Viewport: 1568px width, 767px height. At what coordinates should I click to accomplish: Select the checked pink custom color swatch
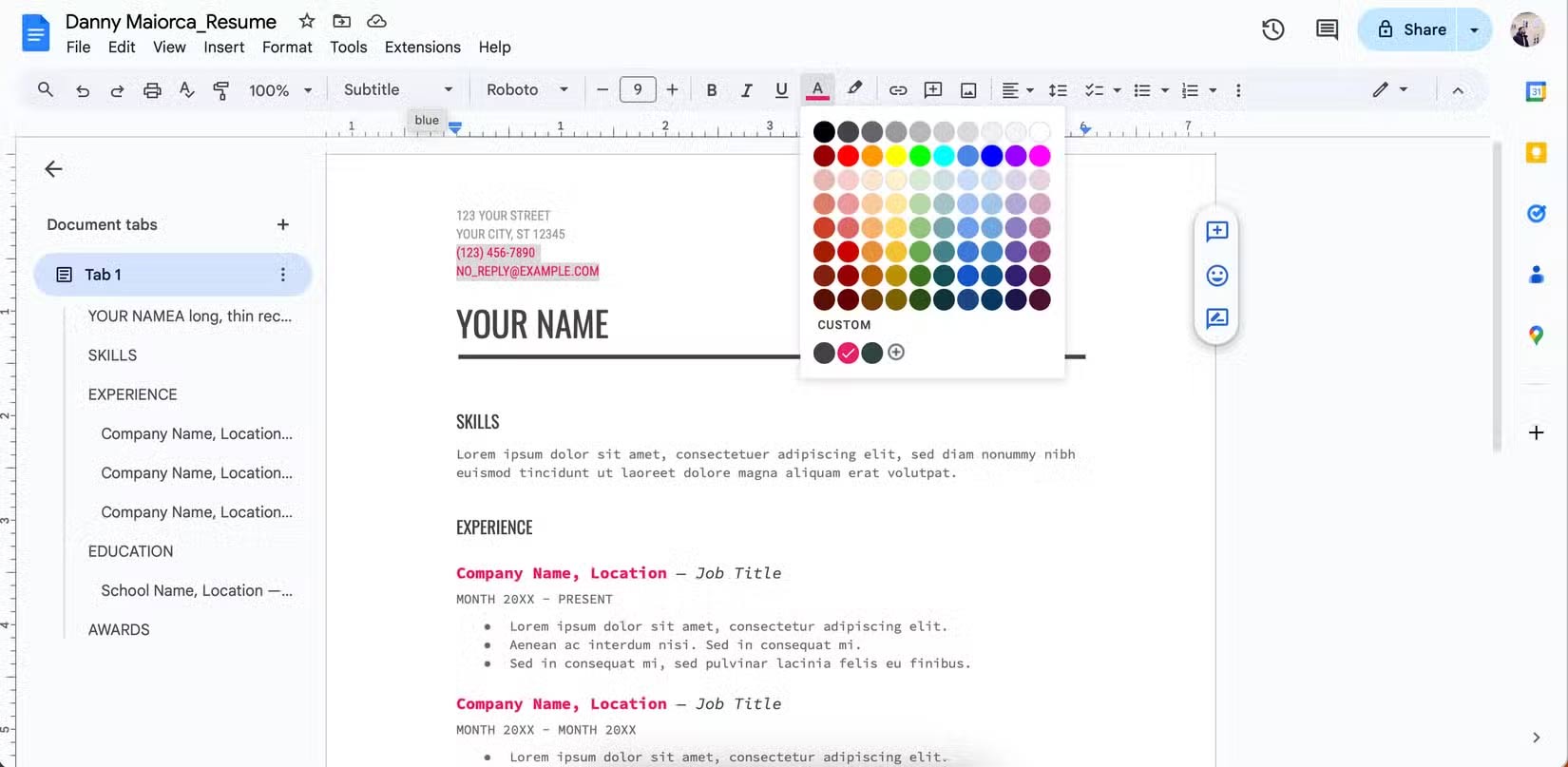coord(848,353)
